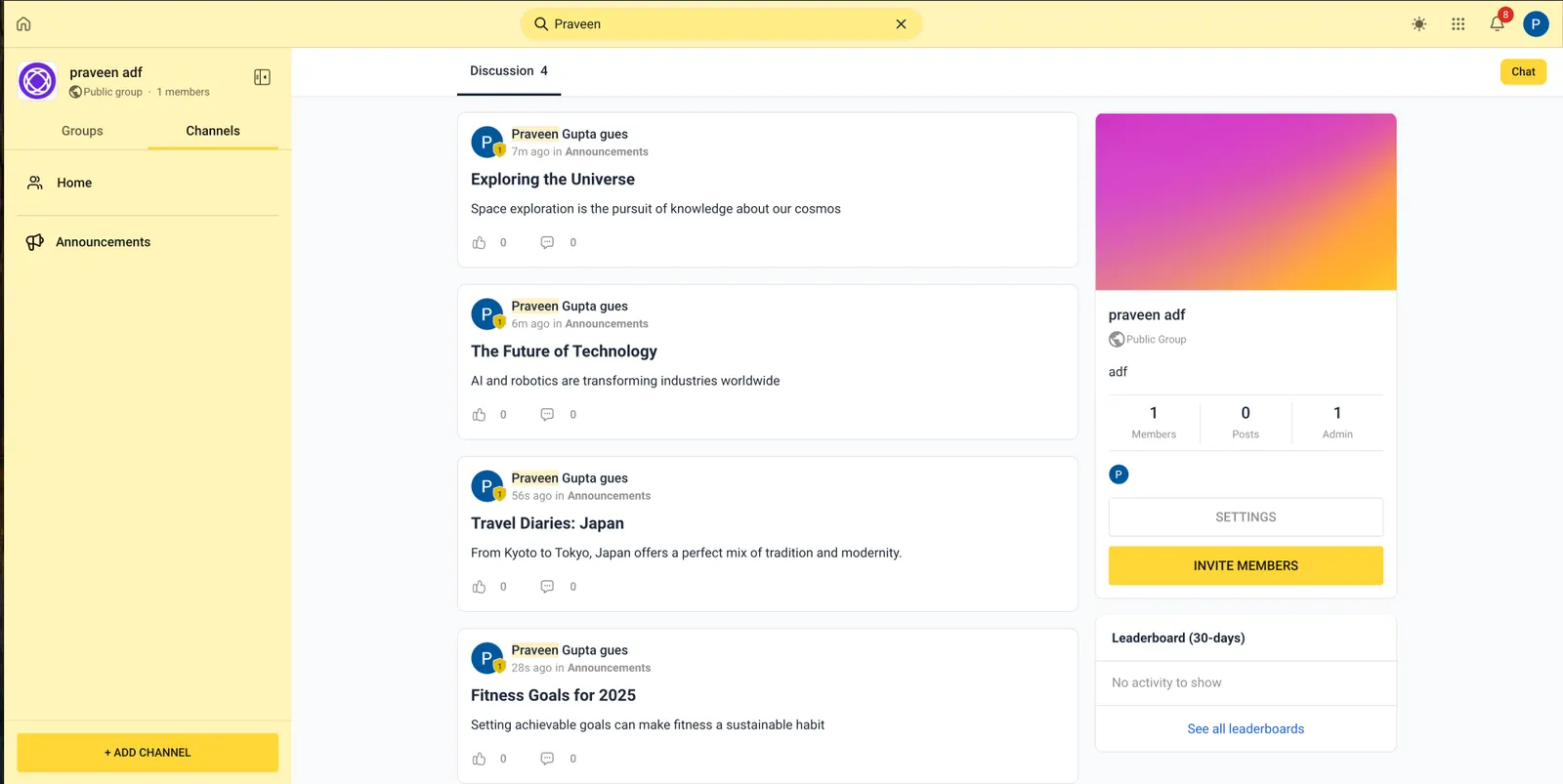Viewport: 1563px width, 784px height.
Task: Toggle the light/dark theme sun icon
Action: click(1418, 23)
